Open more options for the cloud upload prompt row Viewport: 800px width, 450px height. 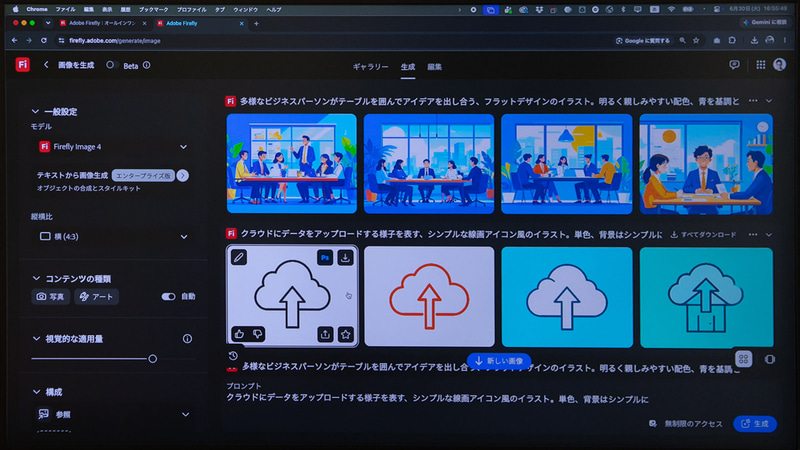pos(753,235)
